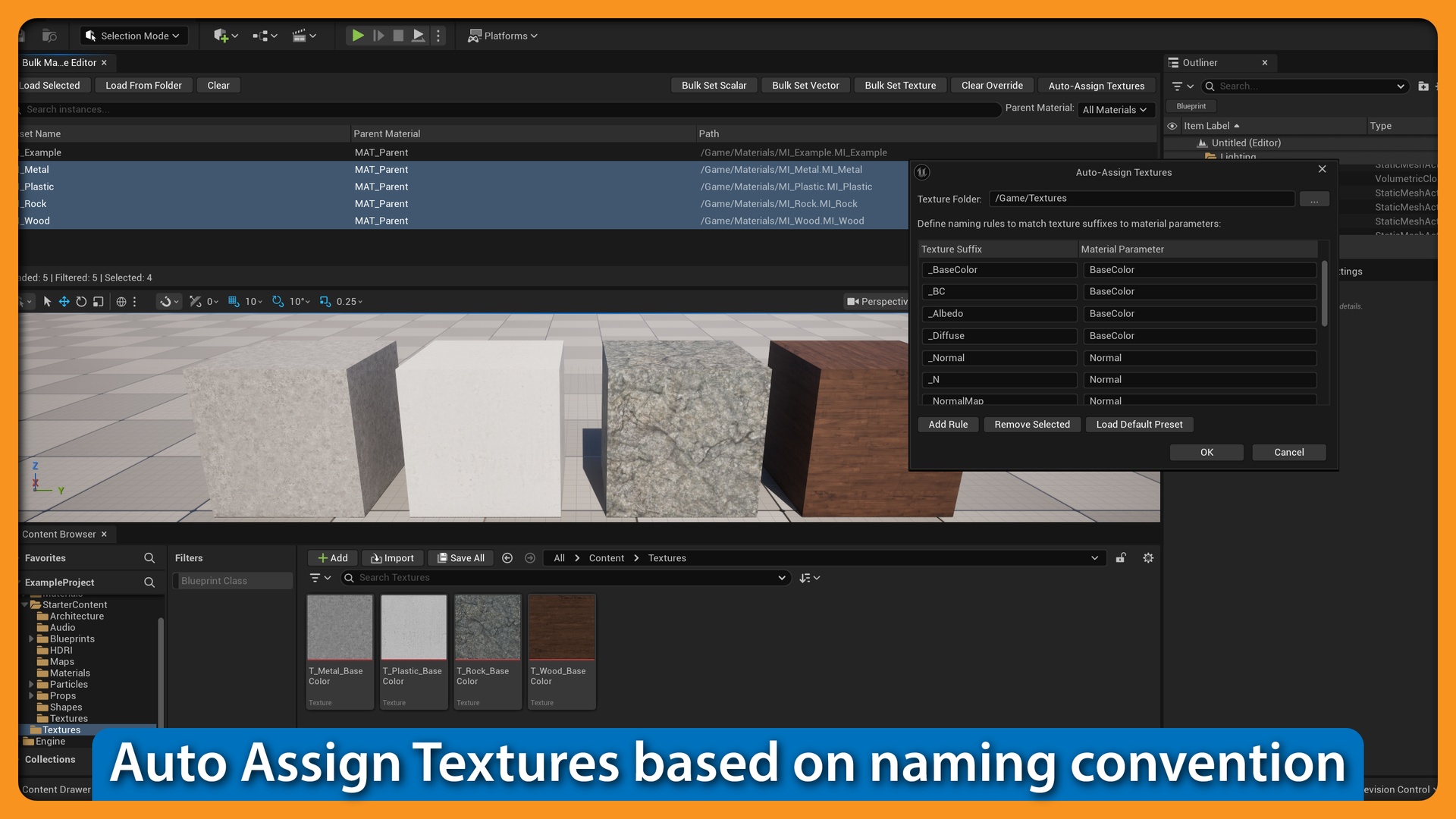Click the Content Browser Add button
Viewport: 1456px width, 819px height.
332,558
